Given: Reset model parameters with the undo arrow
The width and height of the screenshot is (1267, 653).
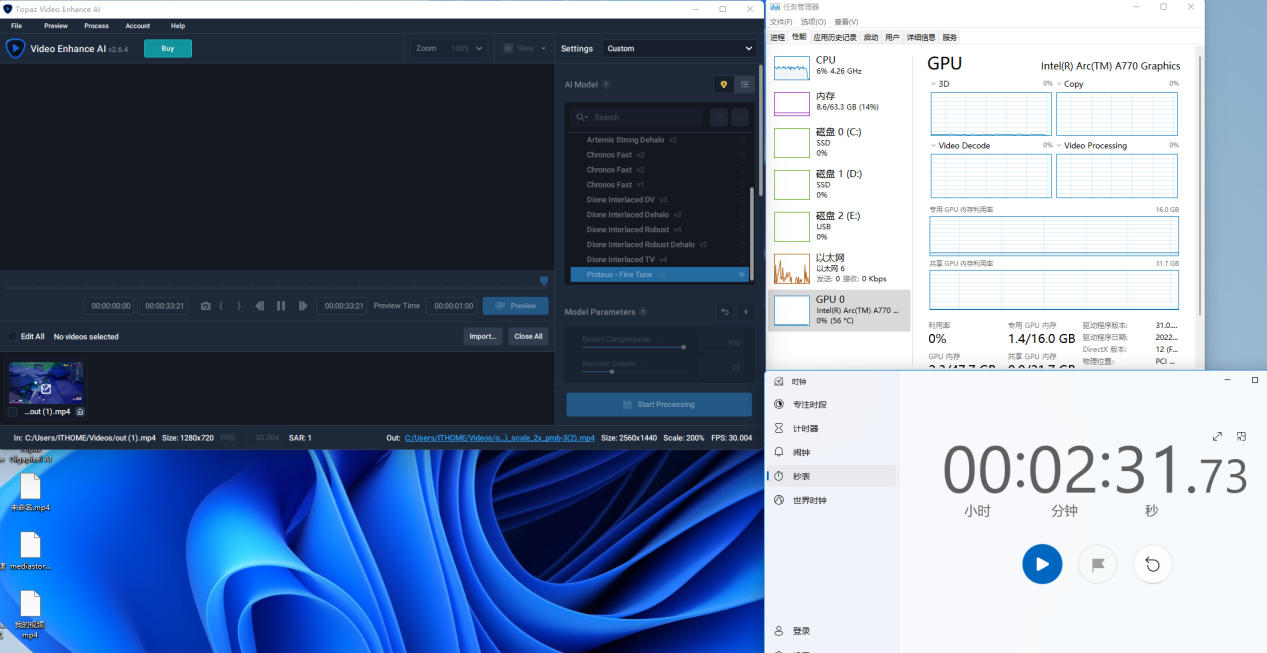Looking at the screenshot, I should tap(725, 312).
